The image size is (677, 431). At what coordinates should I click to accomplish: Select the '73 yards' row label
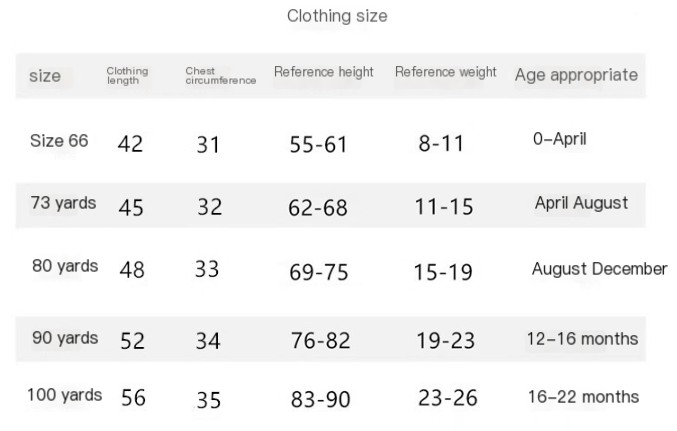64,203
